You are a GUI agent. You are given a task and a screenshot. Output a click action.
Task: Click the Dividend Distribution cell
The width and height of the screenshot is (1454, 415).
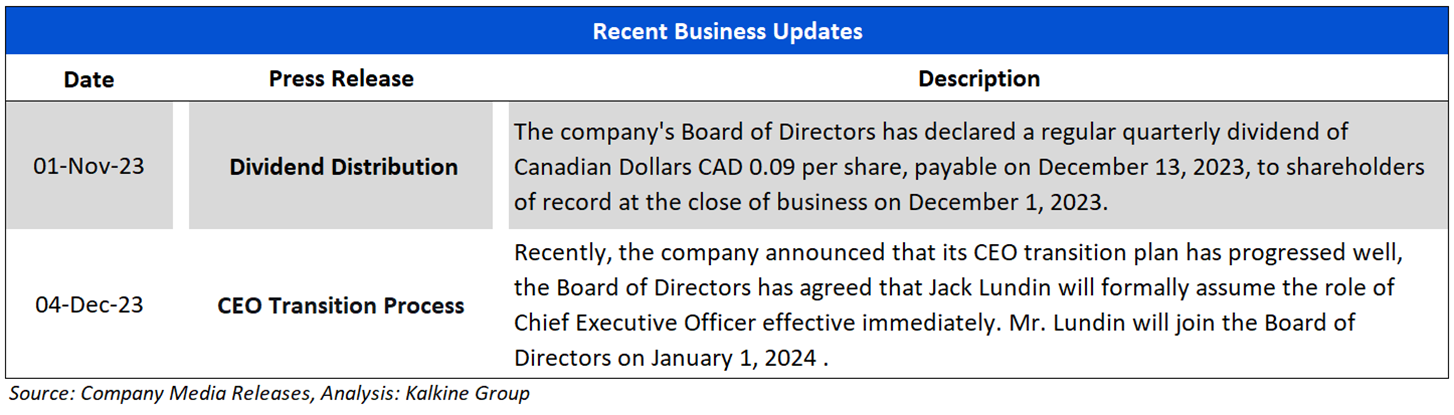343,167
